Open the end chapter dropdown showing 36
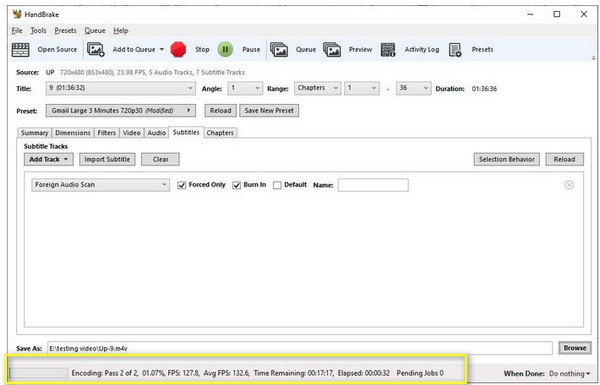 click(413, 88)
